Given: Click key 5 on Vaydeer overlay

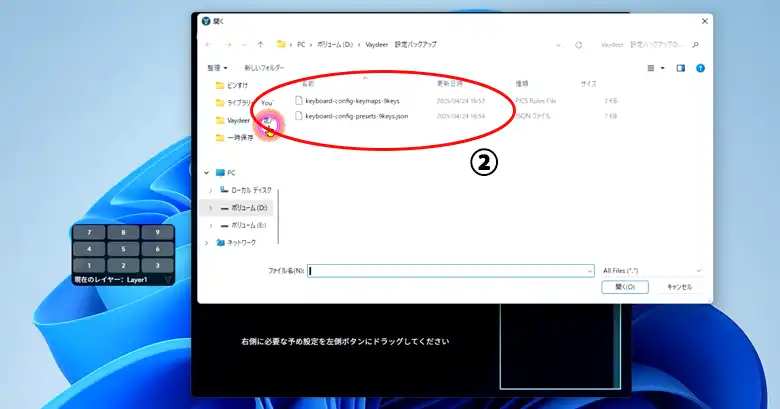Looking at the screenshot, I should coord(123,249).
